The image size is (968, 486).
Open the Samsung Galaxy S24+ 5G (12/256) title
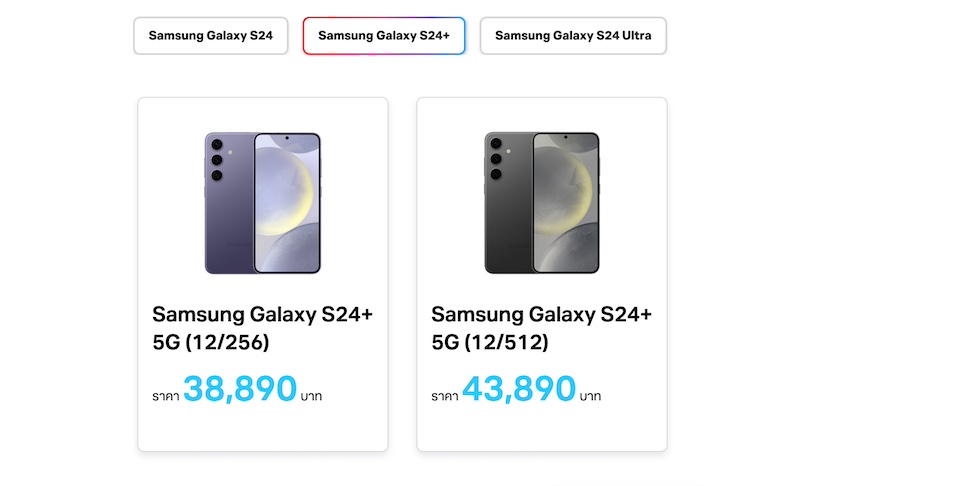point(262,328)
